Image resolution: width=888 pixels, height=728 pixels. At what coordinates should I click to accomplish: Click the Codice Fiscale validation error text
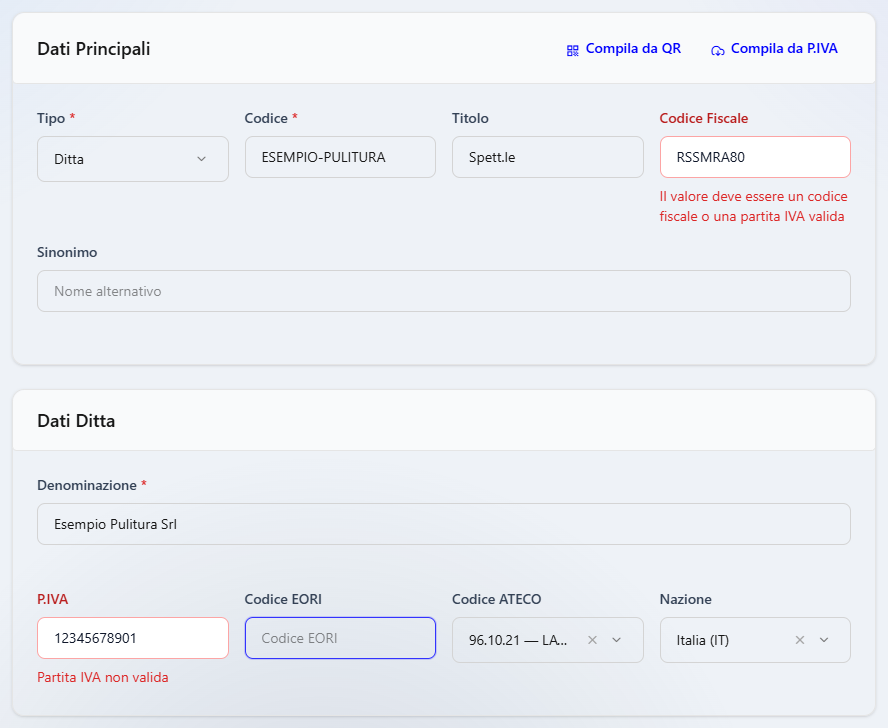coord(753,206)
